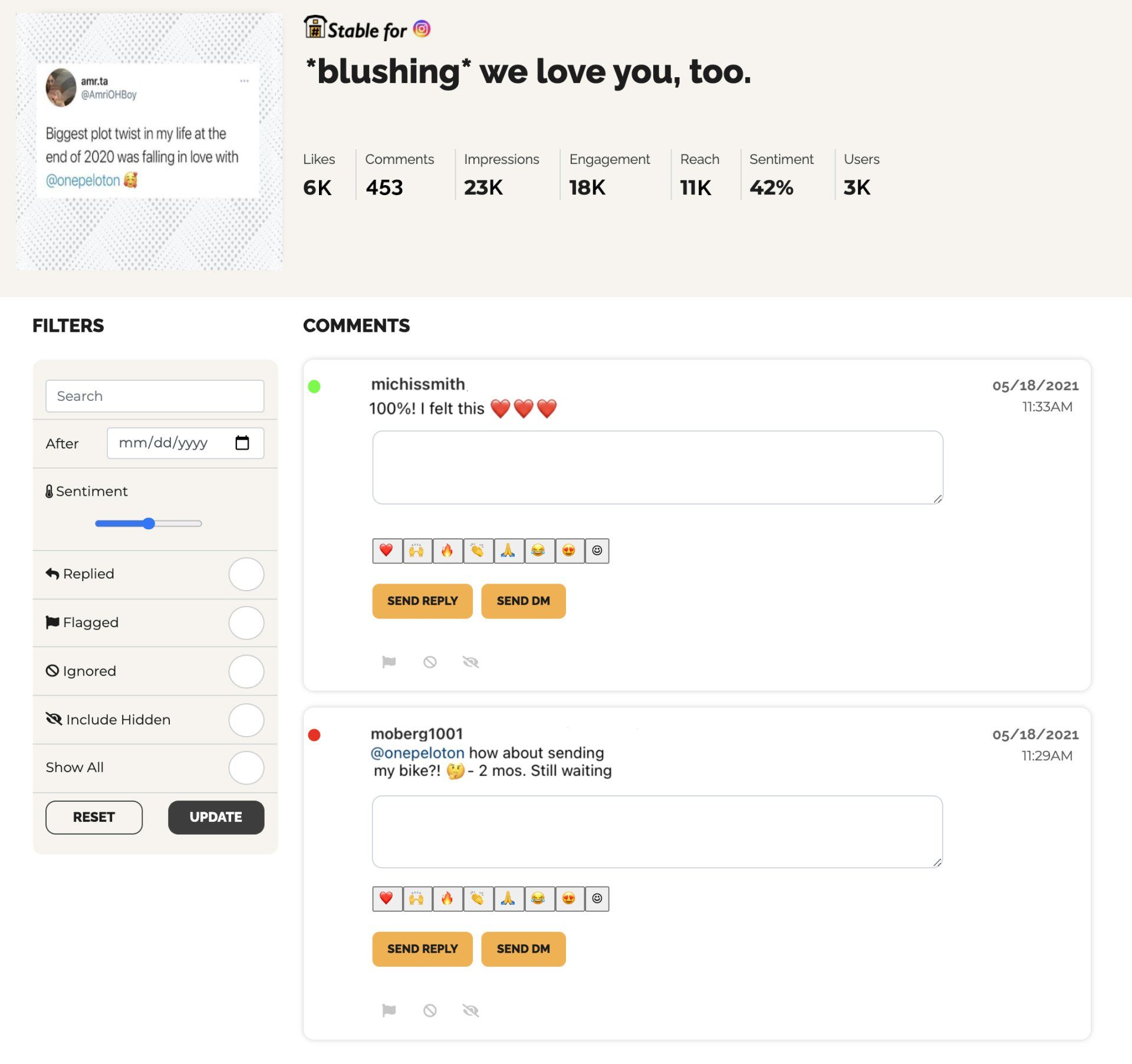Viewport: 1132px width, 1064px height.
Task: Click the heart-eyes emoji under michissmith's comment
Action: (570, 551)
